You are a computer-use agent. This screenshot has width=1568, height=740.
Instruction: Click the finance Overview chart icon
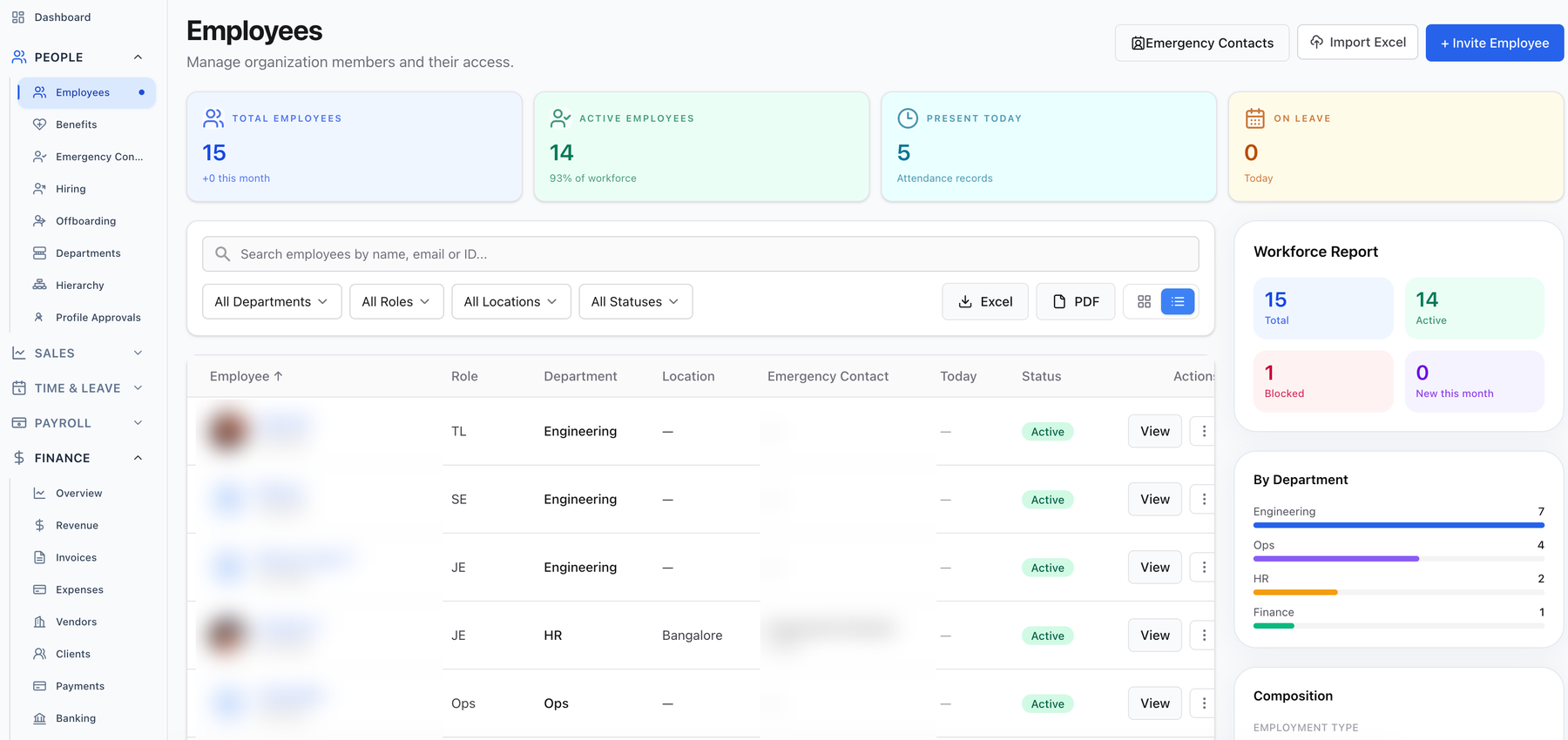[x=39, y=494]
